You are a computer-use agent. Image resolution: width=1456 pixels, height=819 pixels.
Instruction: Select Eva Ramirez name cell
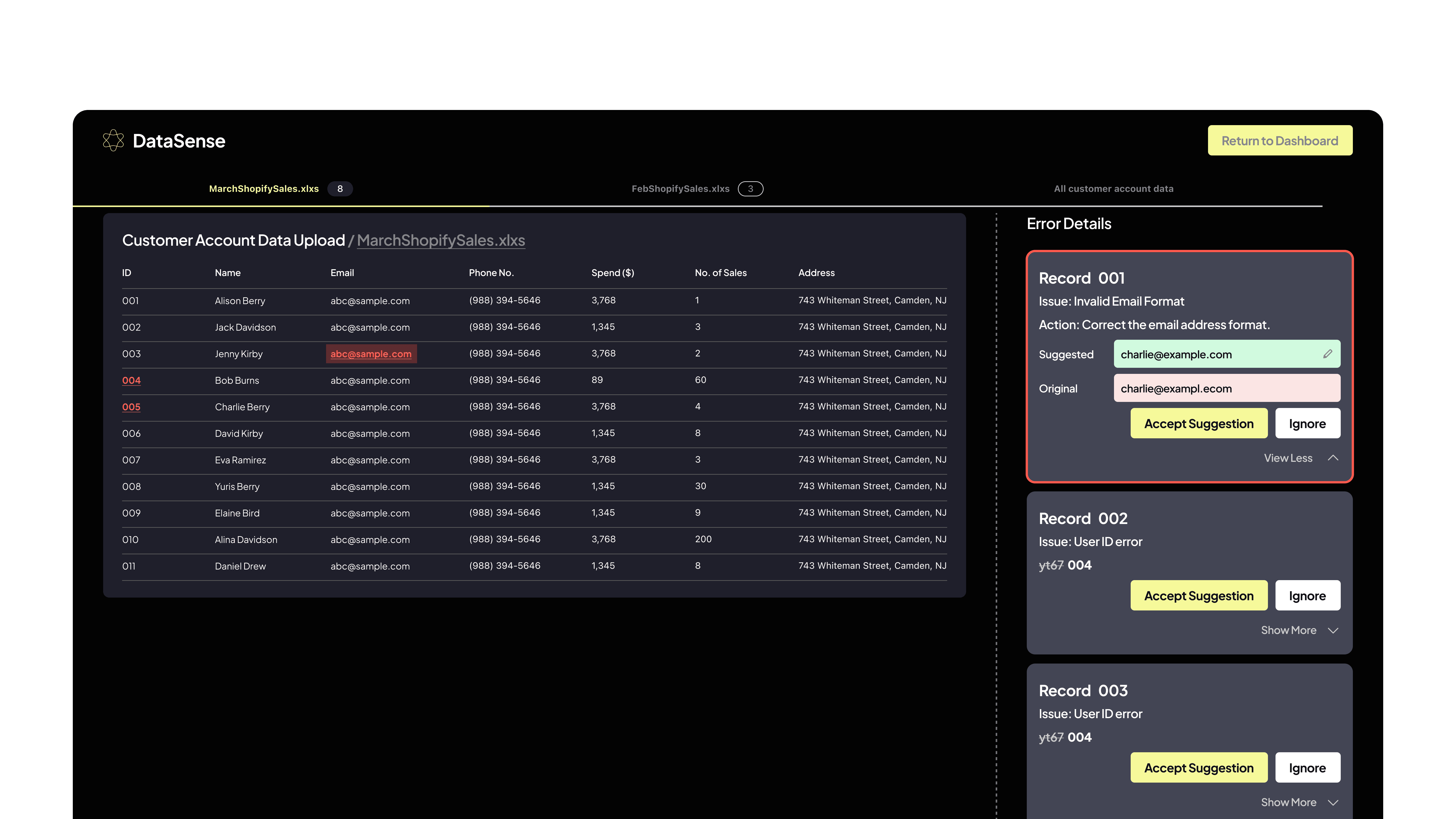[x=240, y=460]
